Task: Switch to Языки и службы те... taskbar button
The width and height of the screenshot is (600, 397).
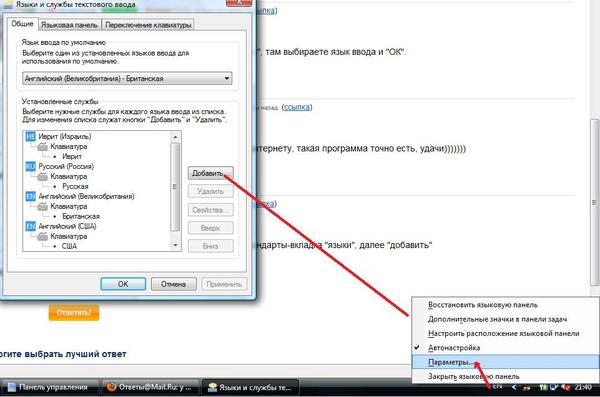Action: tap(250, 387)
